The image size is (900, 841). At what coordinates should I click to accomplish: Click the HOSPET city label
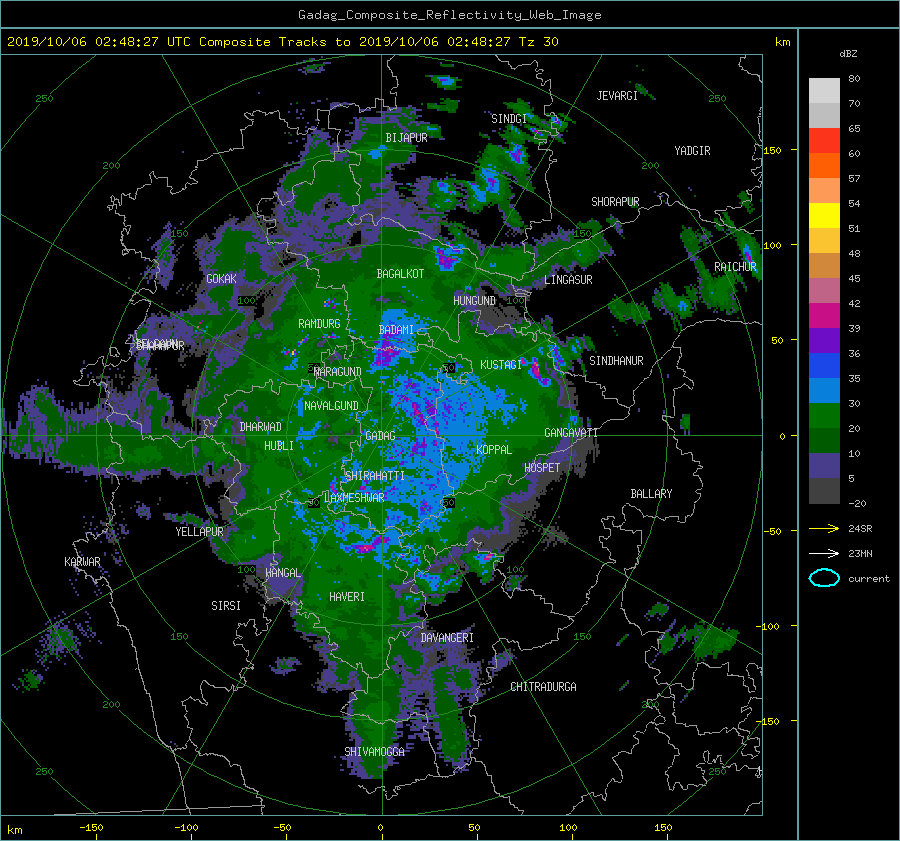point(542,468)
